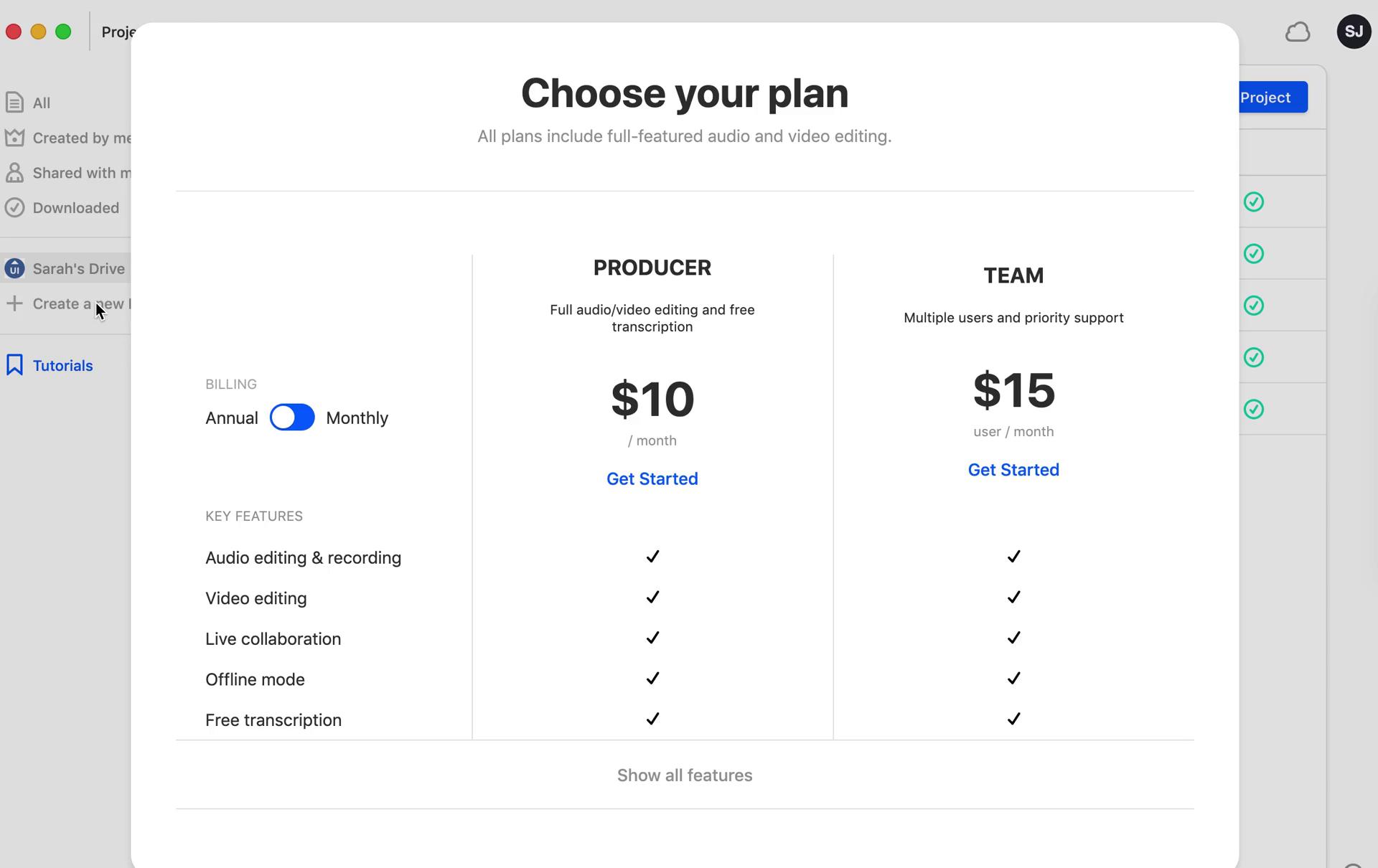Click Get Started for Producer plan
Viewport: 1378px width, 868px height.
coord(652,478)
